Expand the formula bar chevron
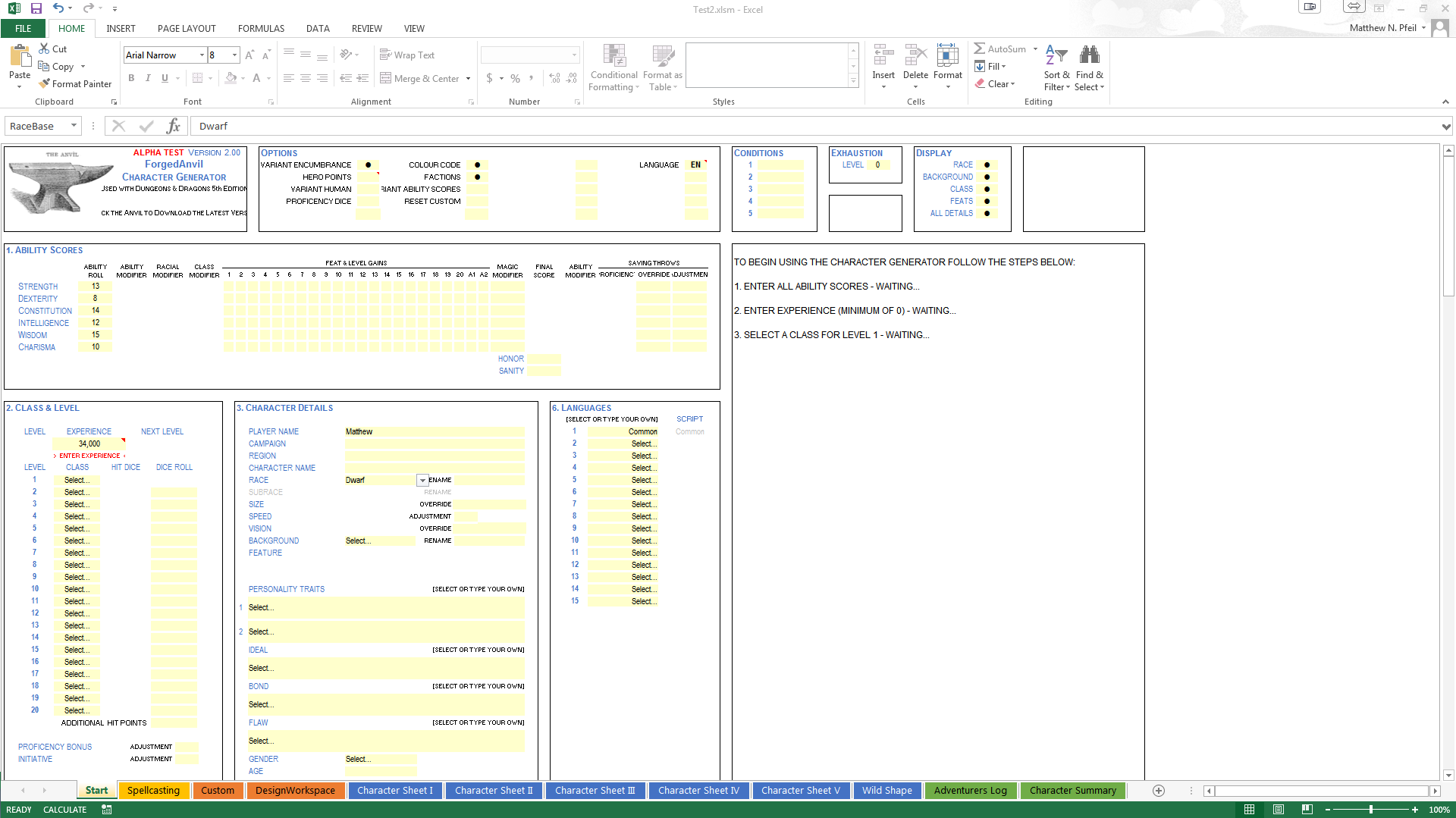The height and width of the screenshot is (818, 1456). [1446, 127]
